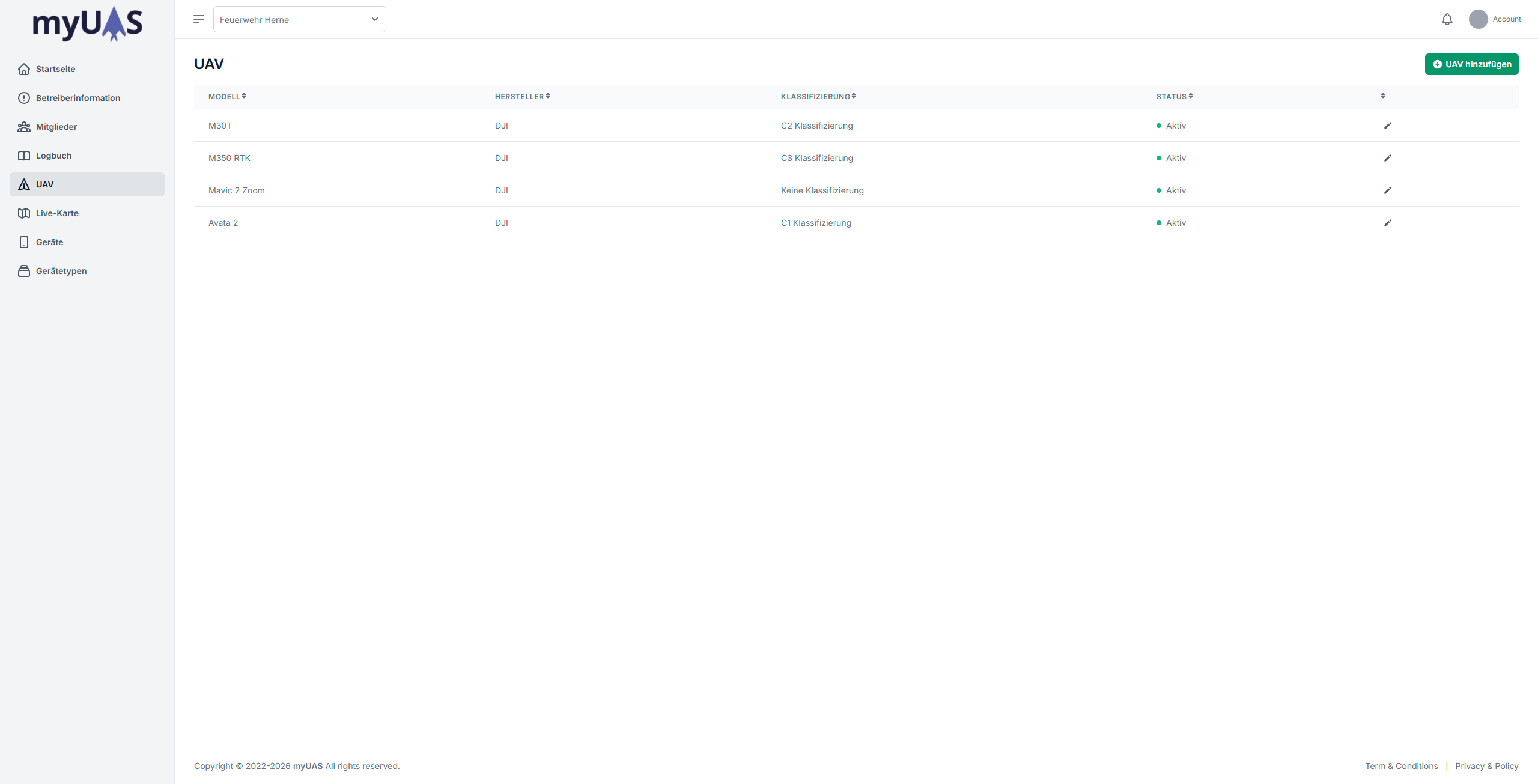Navigate to Mitglieder page
Image resolution: width=1538 pixels, height=784 pixels.
tap(56, 127)
